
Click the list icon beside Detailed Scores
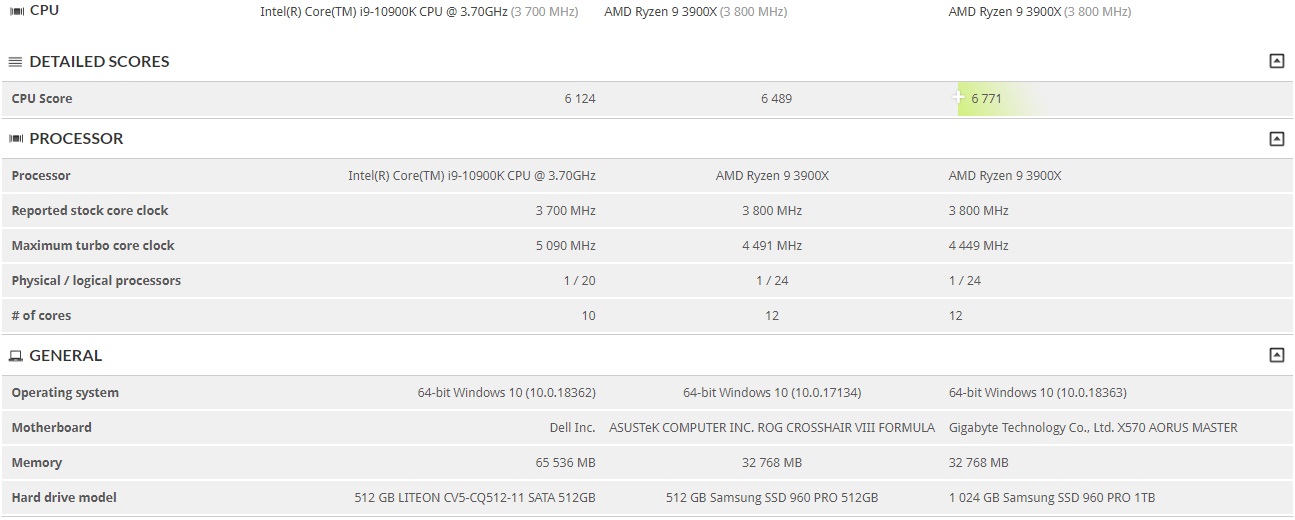[15, 62]
